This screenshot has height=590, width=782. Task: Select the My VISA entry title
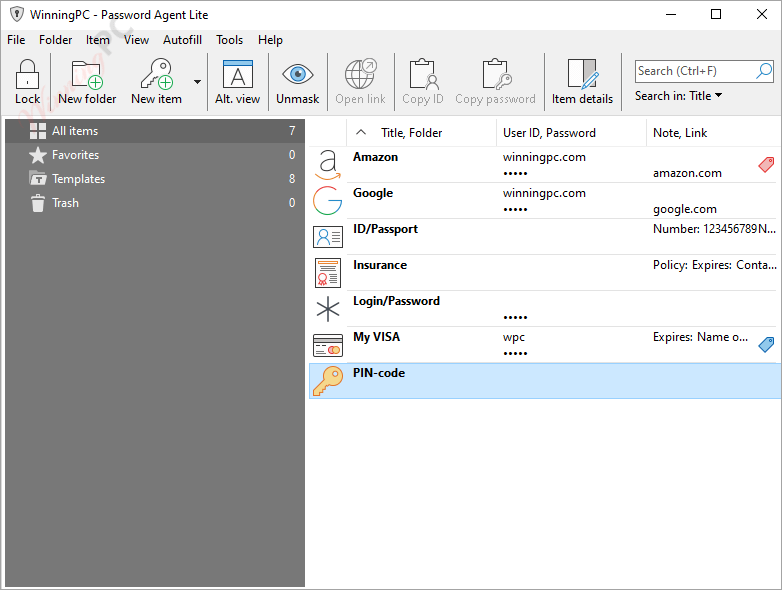tap(377, 337)
